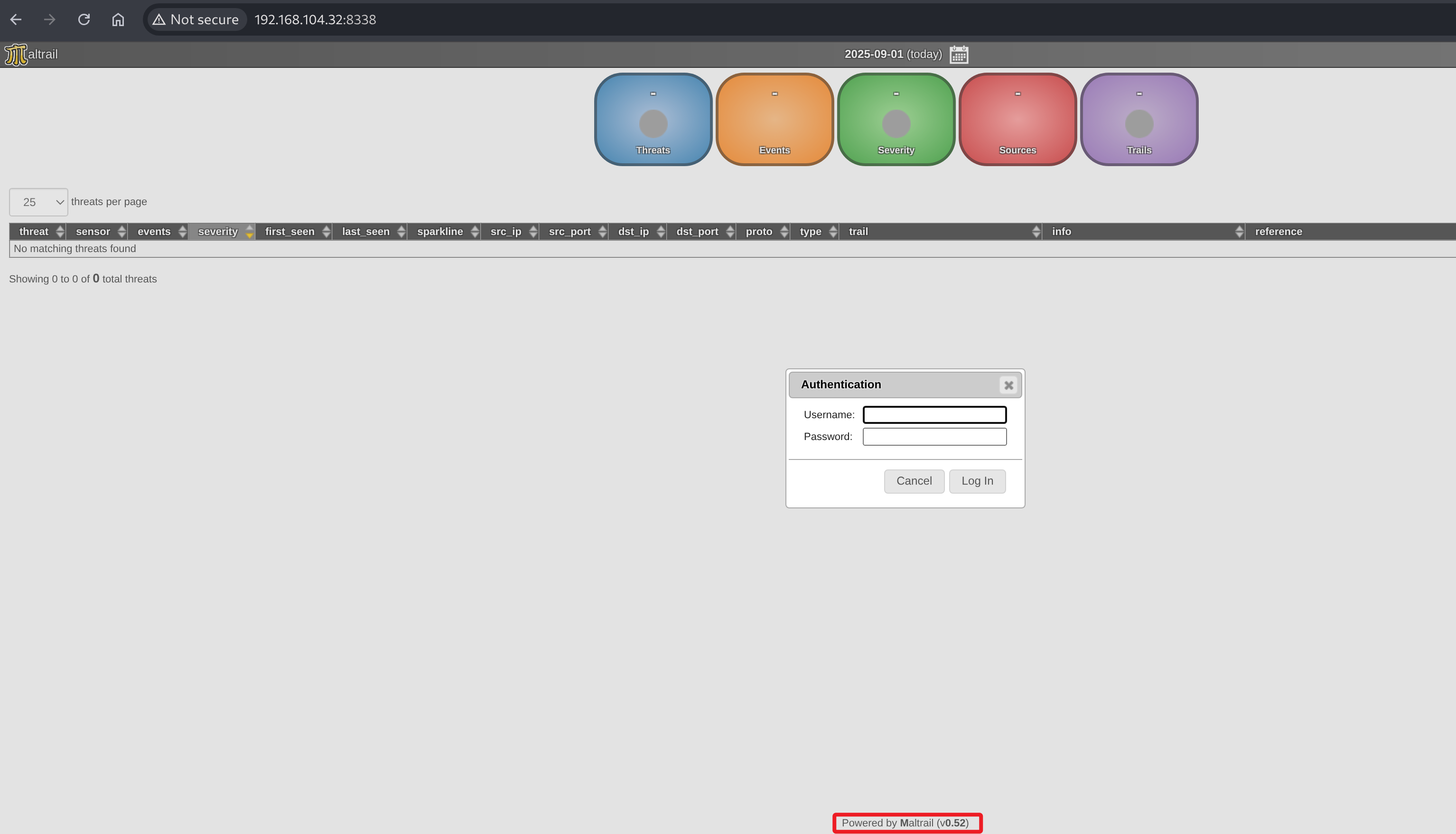
Task: Sort table by first_seen column
Action: pyautogui.click(x=289, y=232)
